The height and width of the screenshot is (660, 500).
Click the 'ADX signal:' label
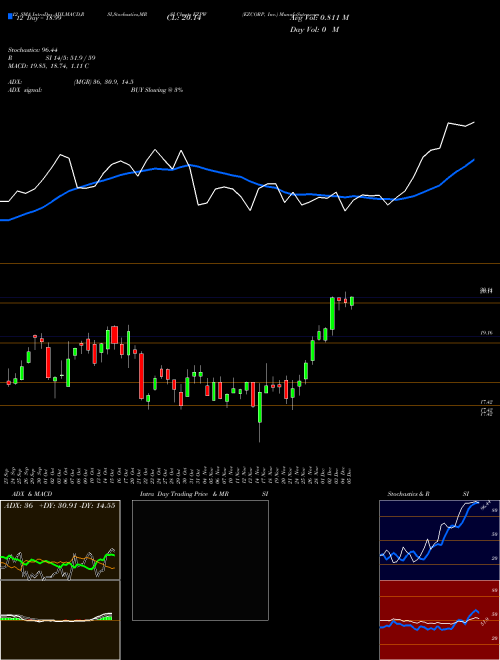coord(24,90)
